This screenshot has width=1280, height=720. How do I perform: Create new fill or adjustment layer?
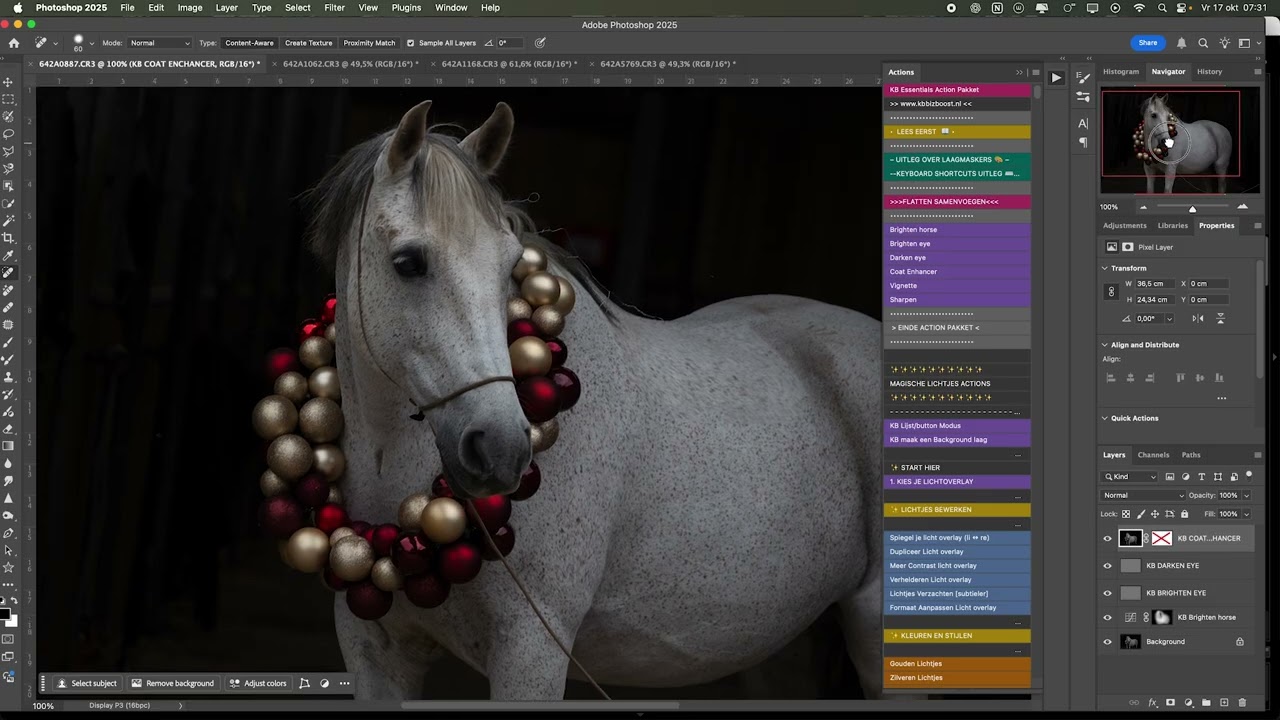pos(1189,703)
